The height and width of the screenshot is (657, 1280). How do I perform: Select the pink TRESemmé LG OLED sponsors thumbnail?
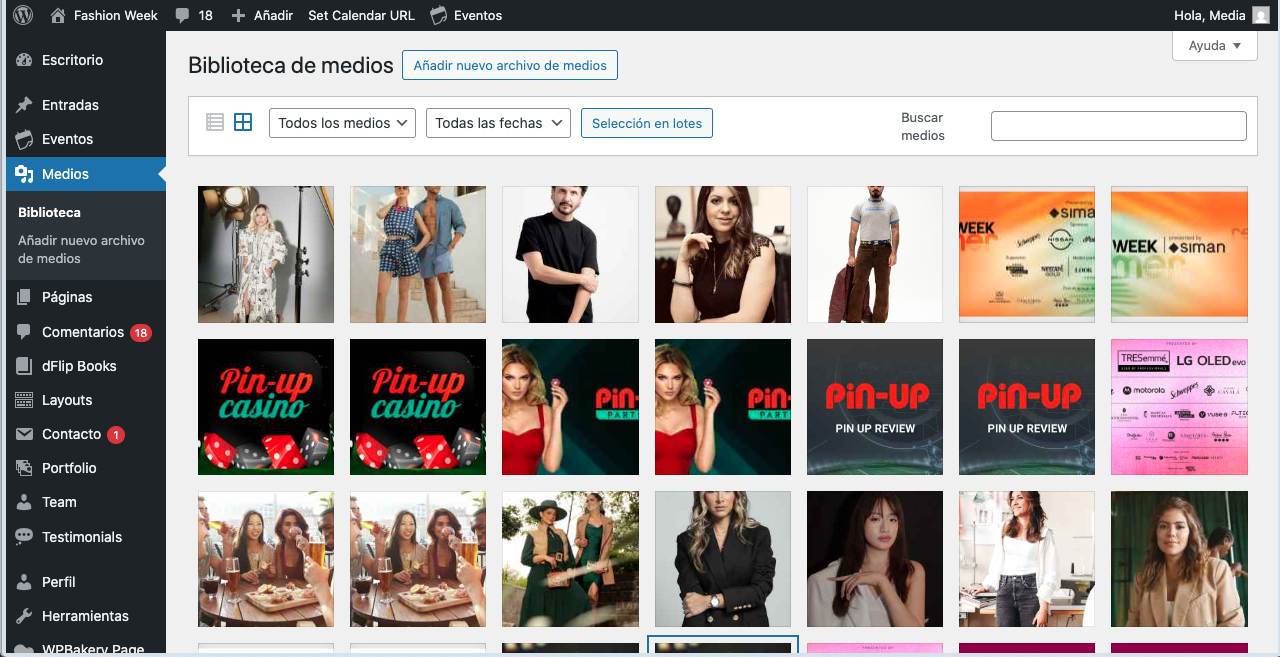click(x=1179, y=407)
